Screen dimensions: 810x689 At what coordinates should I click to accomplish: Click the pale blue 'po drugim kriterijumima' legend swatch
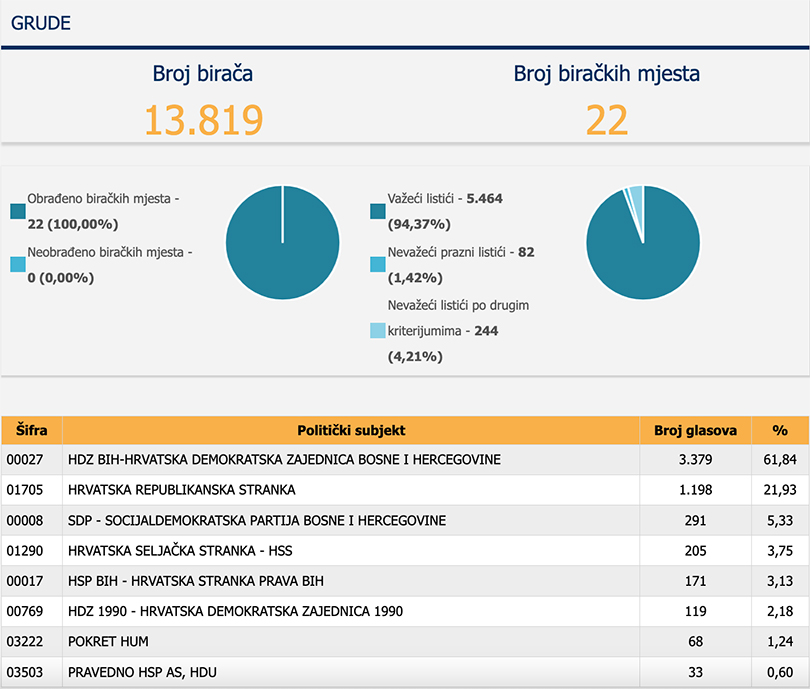pos(378,331)
